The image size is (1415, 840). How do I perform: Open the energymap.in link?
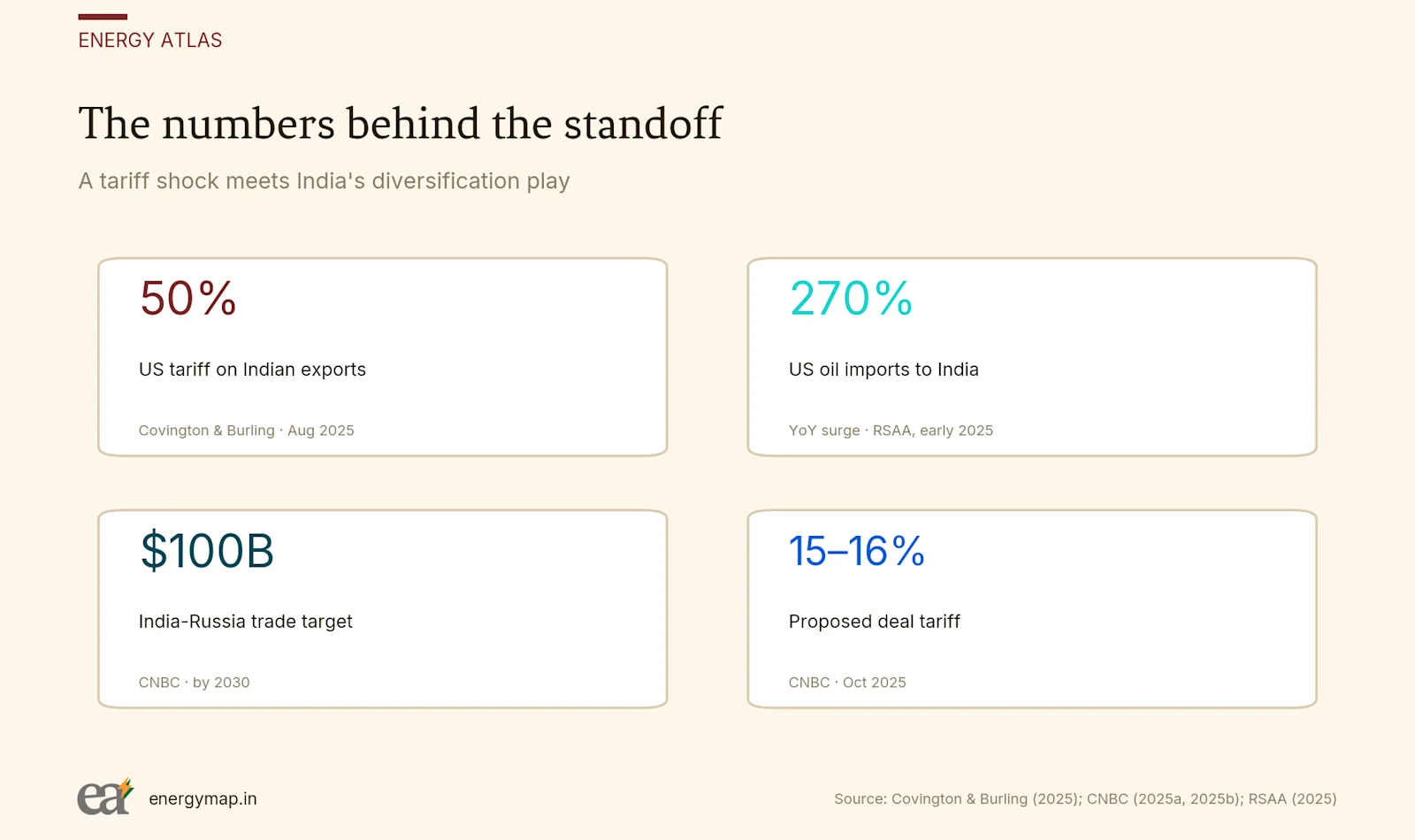203,798
